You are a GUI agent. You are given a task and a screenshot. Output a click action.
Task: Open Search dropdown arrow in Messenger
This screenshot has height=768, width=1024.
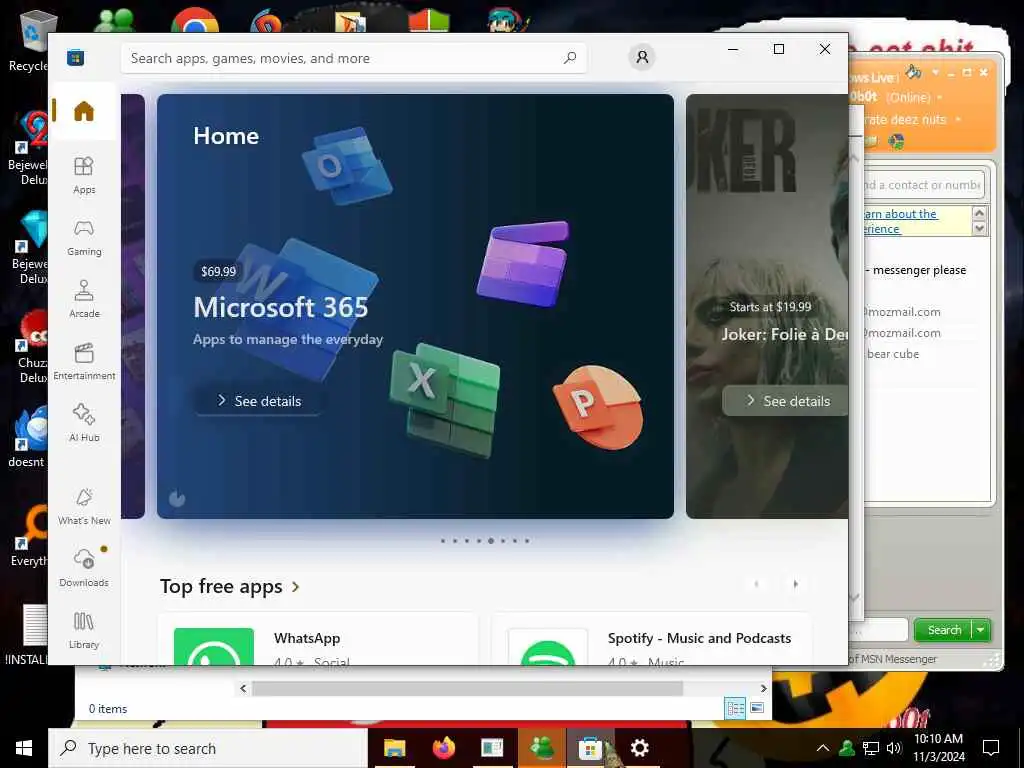click(981, 630)
